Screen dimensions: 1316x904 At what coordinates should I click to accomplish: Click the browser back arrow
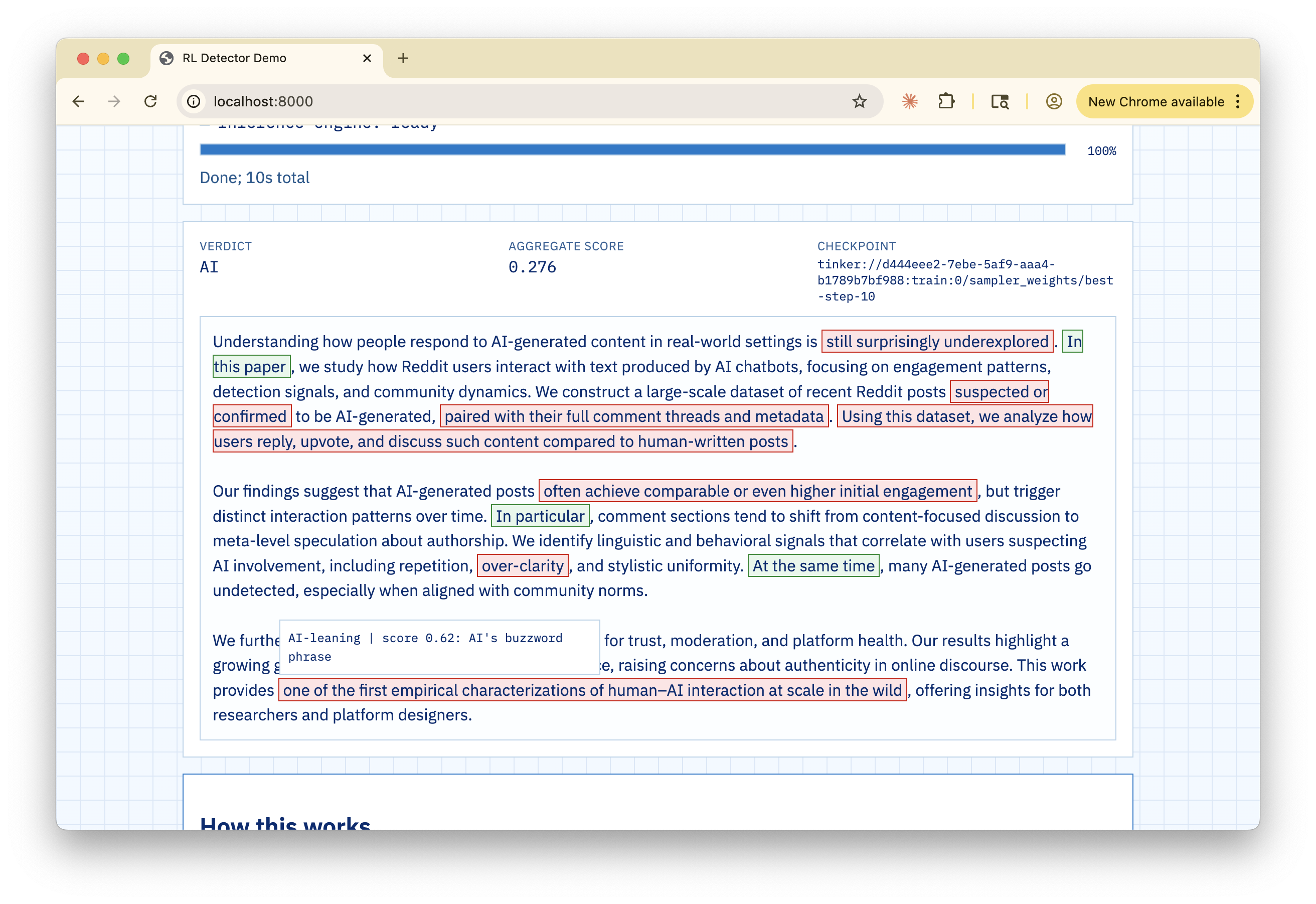pos(79,101)
